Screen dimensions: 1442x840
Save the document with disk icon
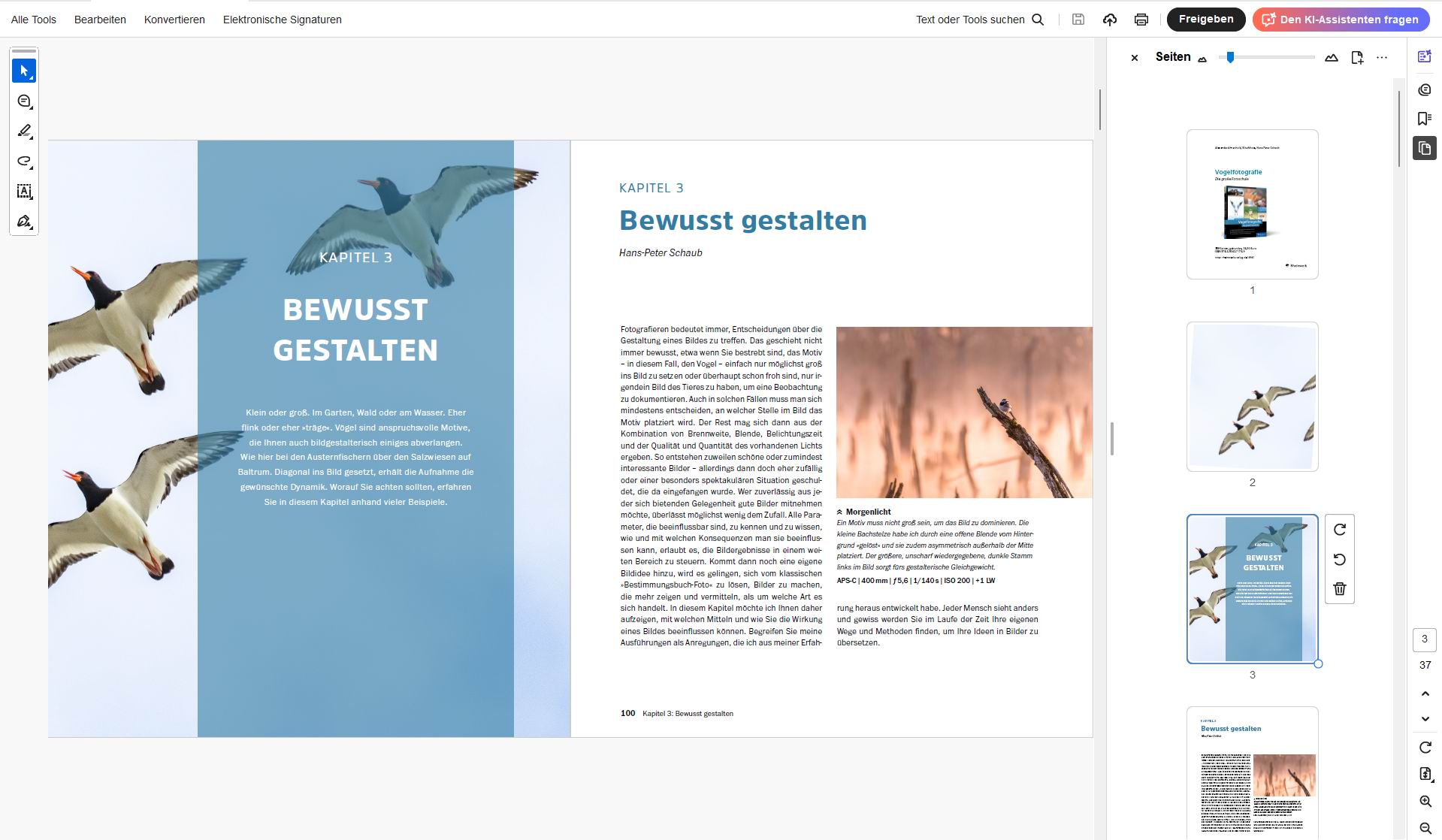coord(1078,20)
